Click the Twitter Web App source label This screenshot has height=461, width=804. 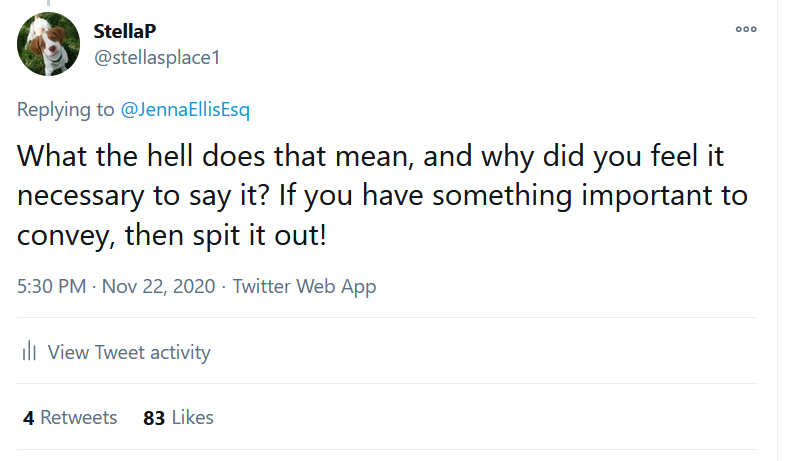(305, 287)
